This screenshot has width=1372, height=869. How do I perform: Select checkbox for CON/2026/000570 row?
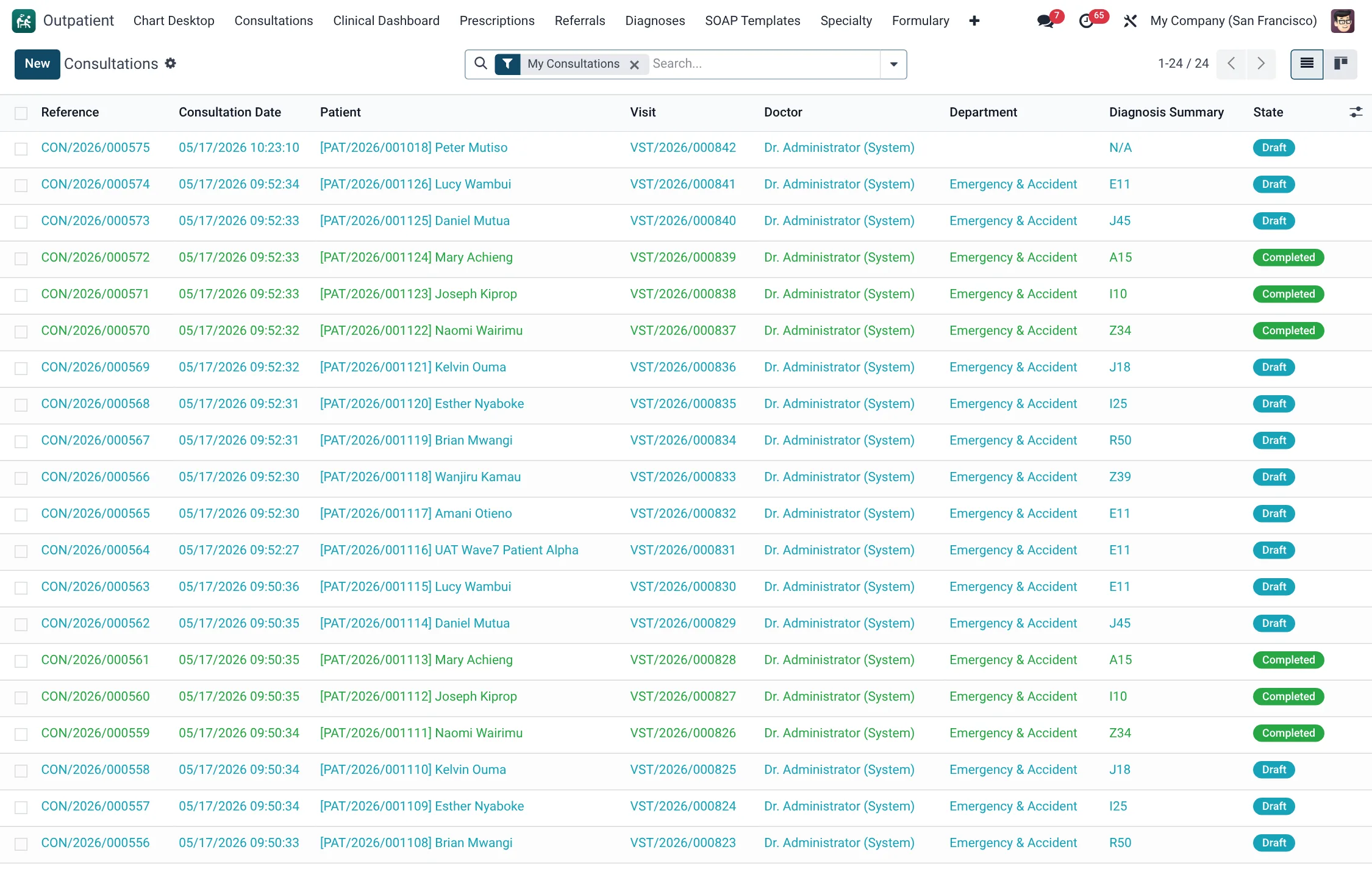click(21, 331)
